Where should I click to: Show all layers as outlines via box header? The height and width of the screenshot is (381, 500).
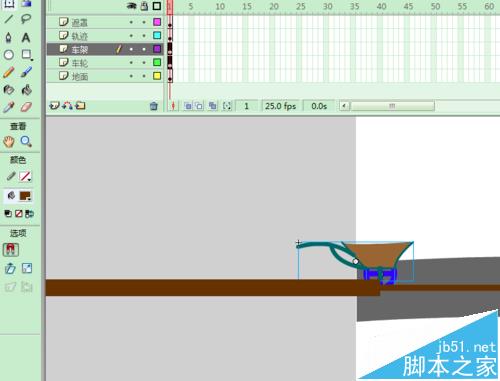point(157,6)
